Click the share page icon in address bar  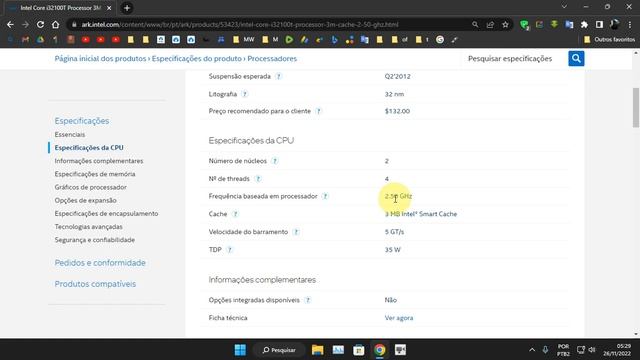(490, 24)
